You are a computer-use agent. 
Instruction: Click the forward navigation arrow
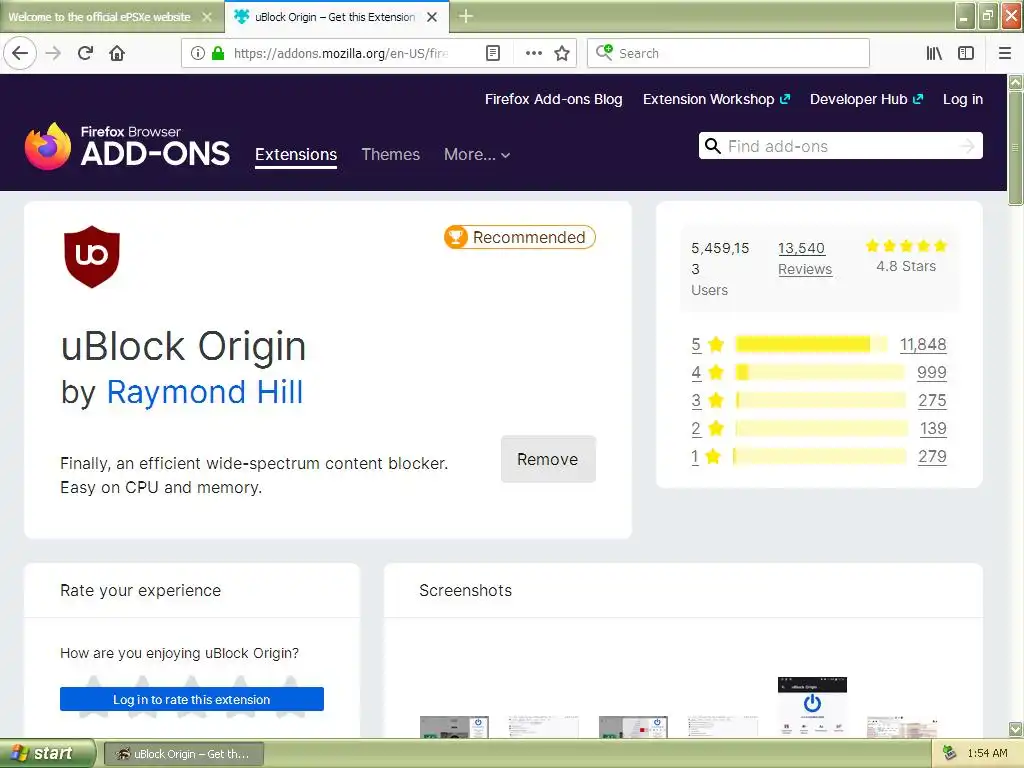54,53
